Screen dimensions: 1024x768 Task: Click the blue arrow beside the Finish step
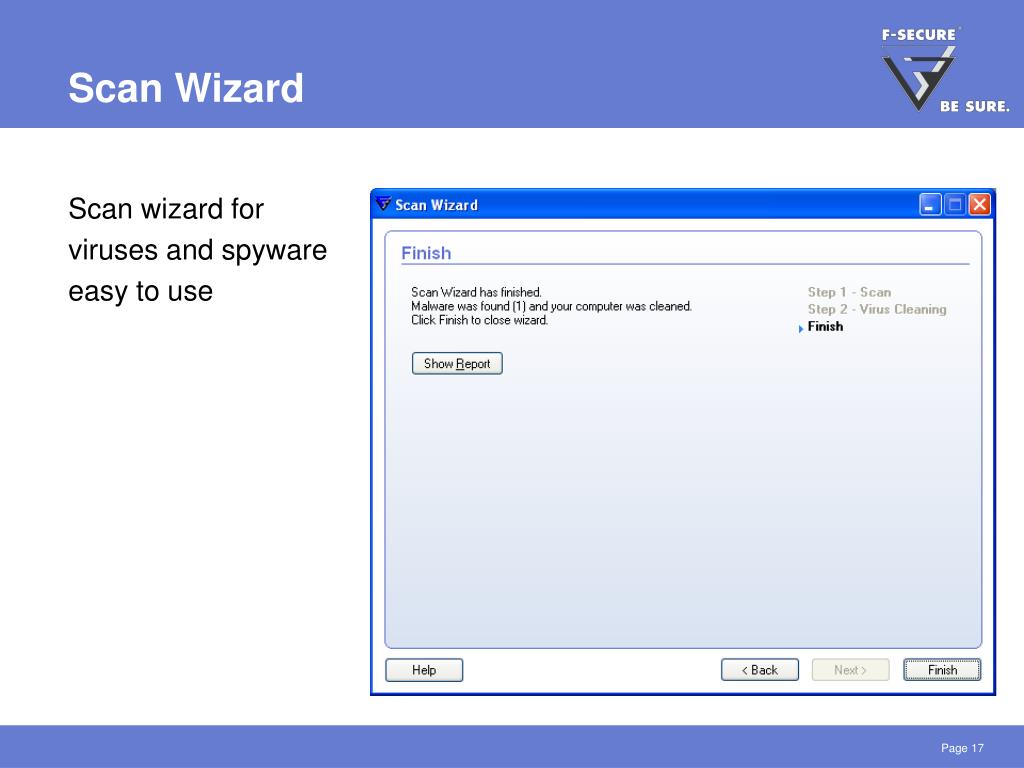801,328
